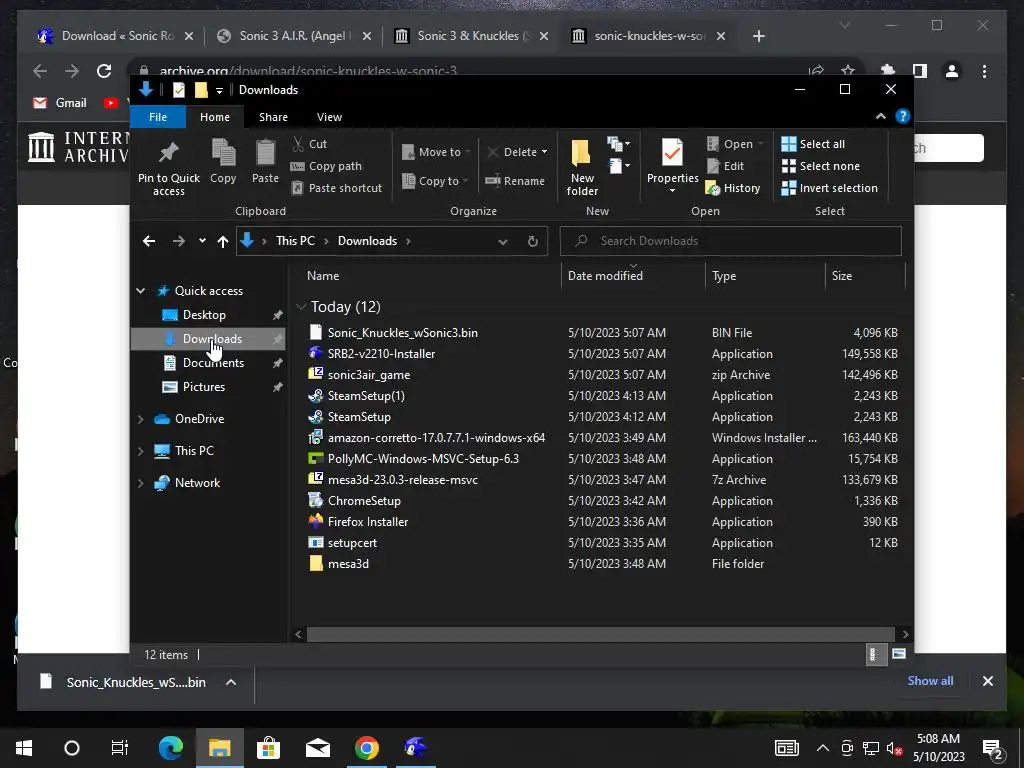Switch to details view in status bar
The image size is (1024, 768).
[x=875, y=654]
